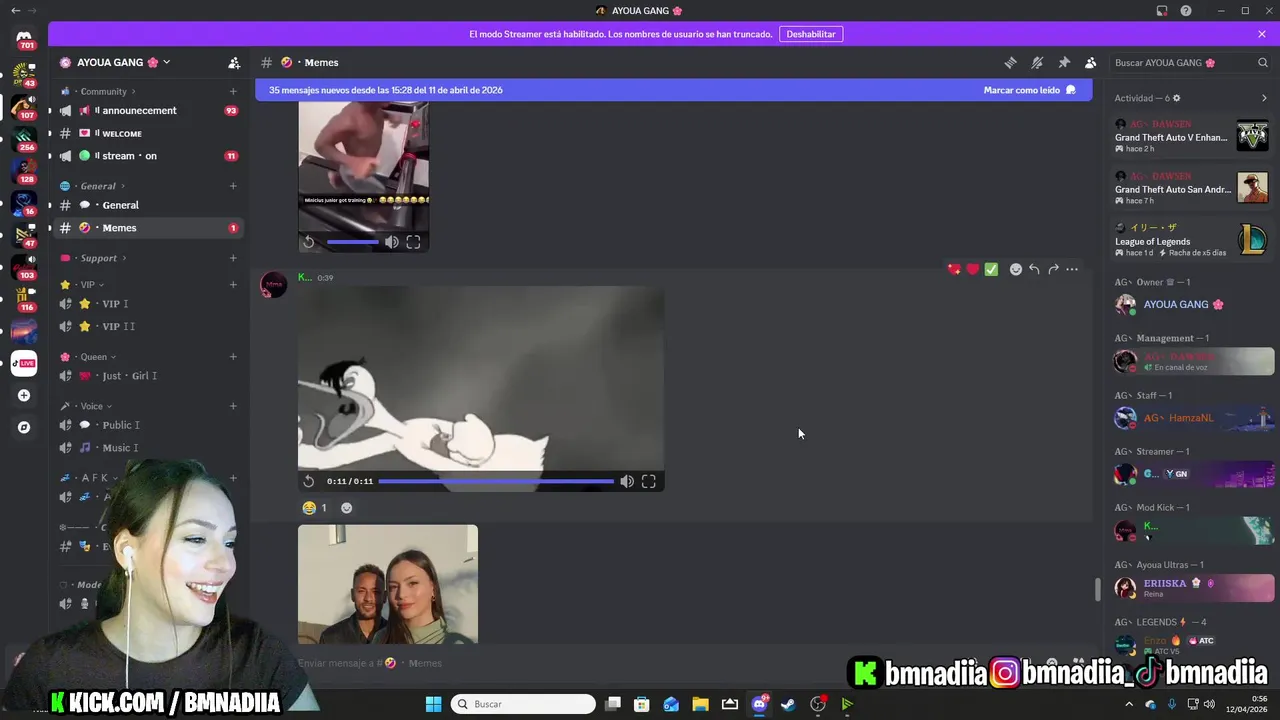Click Marcar como leído button
The height and width of the screenshot is (720, 1280).
1029,90
